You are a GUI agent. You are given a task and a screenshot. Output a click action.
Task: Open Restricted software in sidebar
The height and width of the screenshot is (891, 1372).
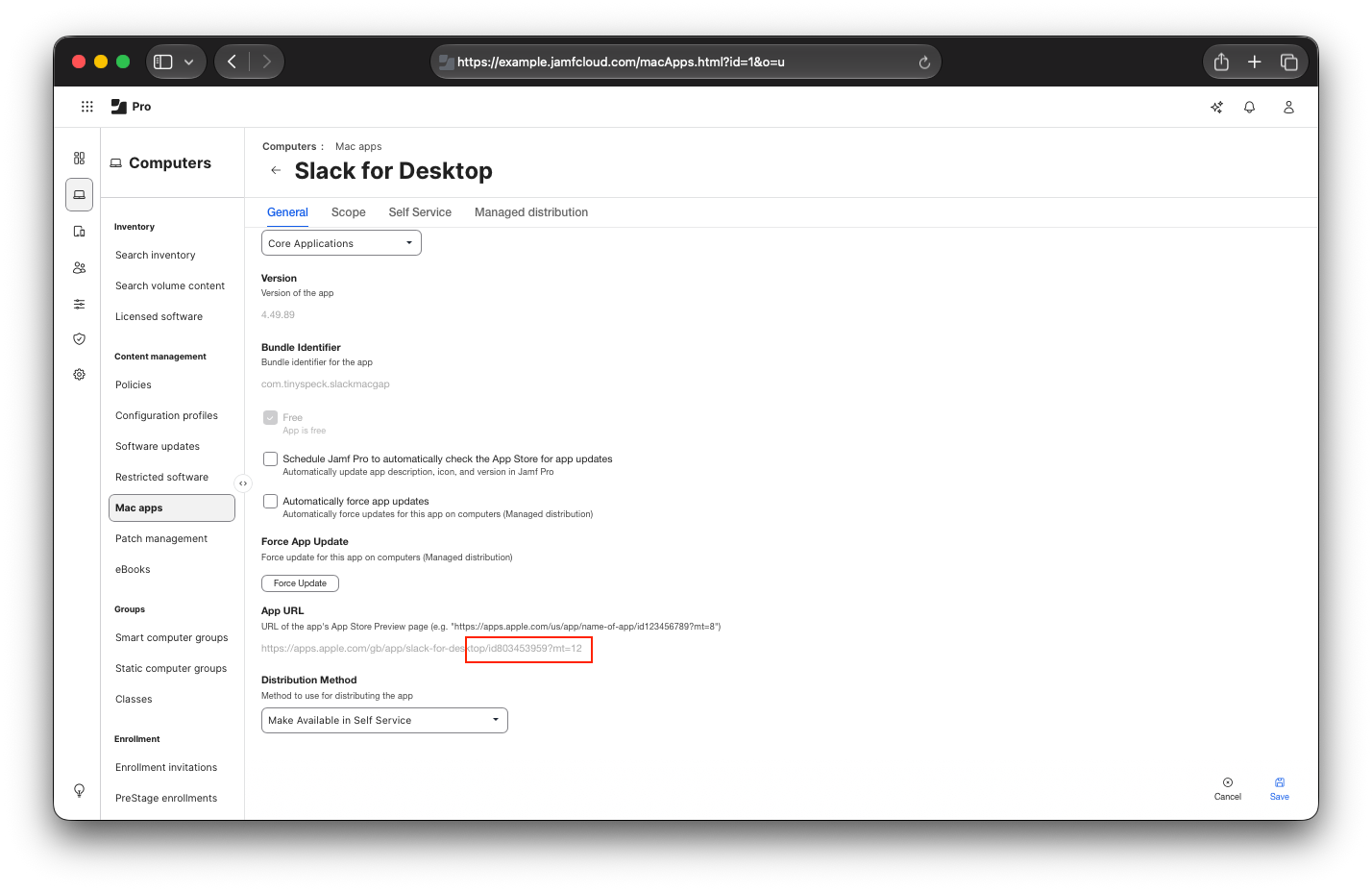[161, 477]
